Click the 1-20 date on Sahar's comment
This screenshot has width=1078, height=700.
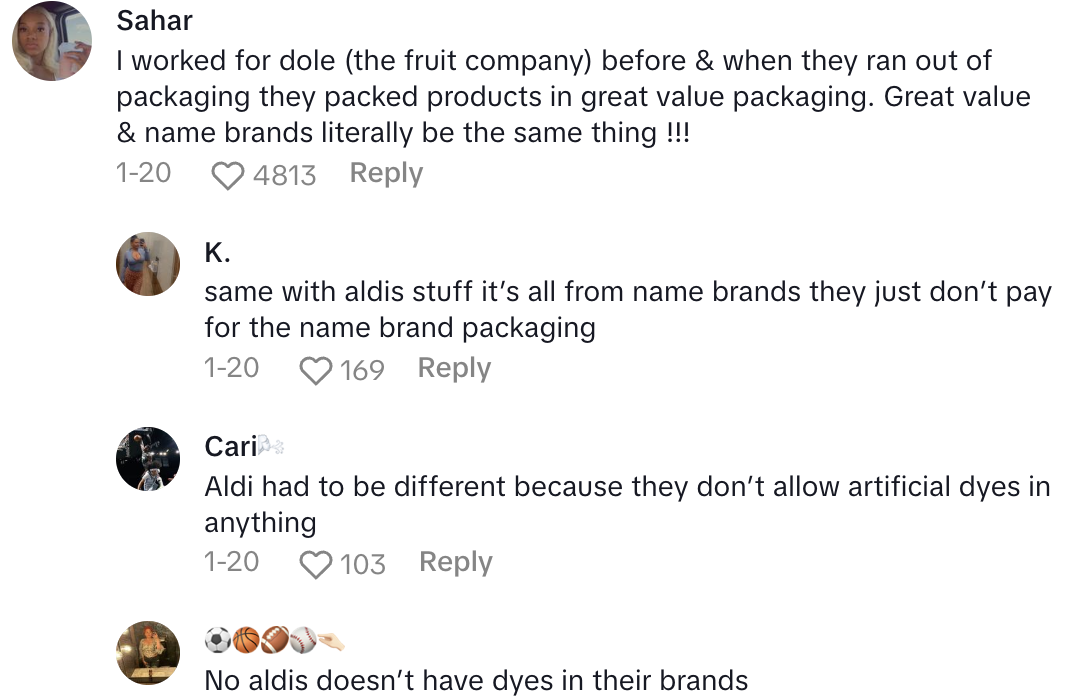(x=143, y=174)
